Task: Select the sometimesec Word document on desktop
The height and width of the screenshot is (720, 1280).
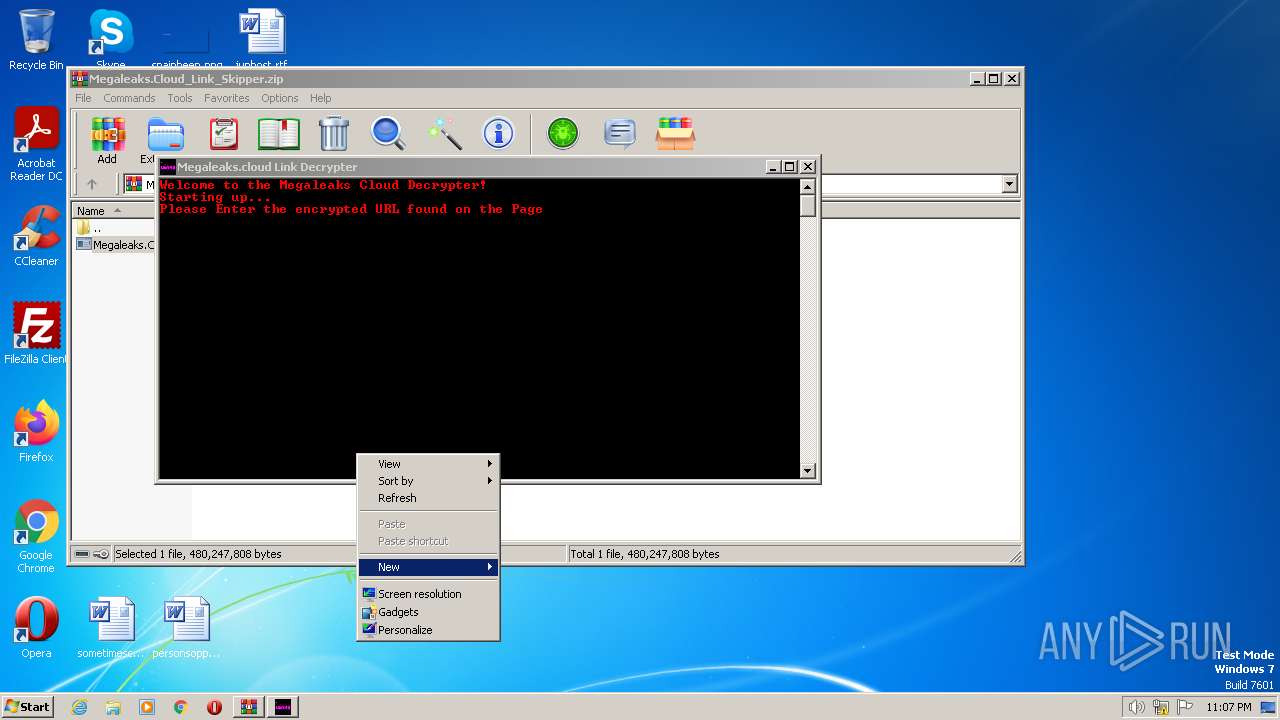Action: coord(111,628)
